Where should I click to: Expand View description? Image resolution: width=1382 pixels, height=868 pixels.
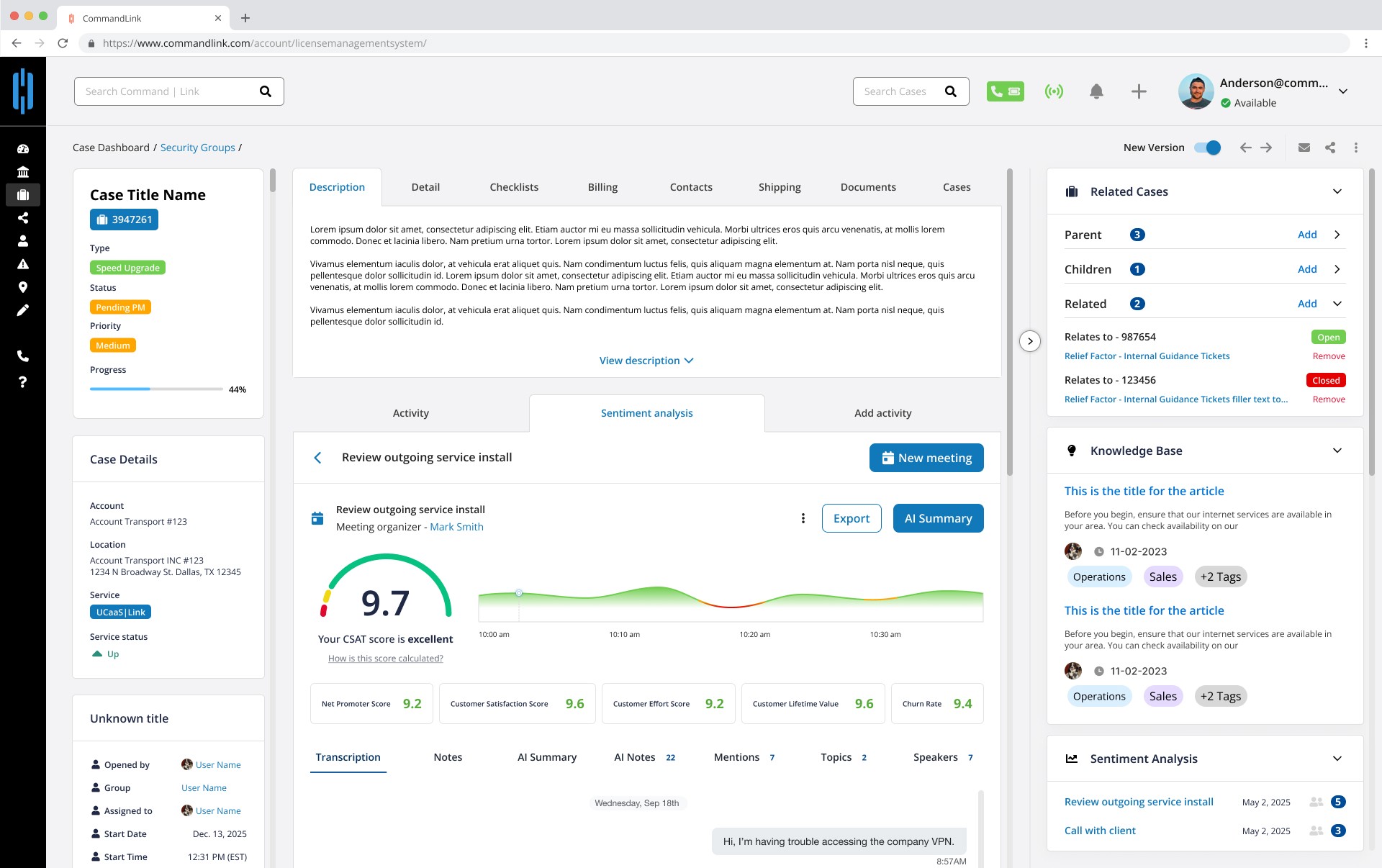click(646, 361)
